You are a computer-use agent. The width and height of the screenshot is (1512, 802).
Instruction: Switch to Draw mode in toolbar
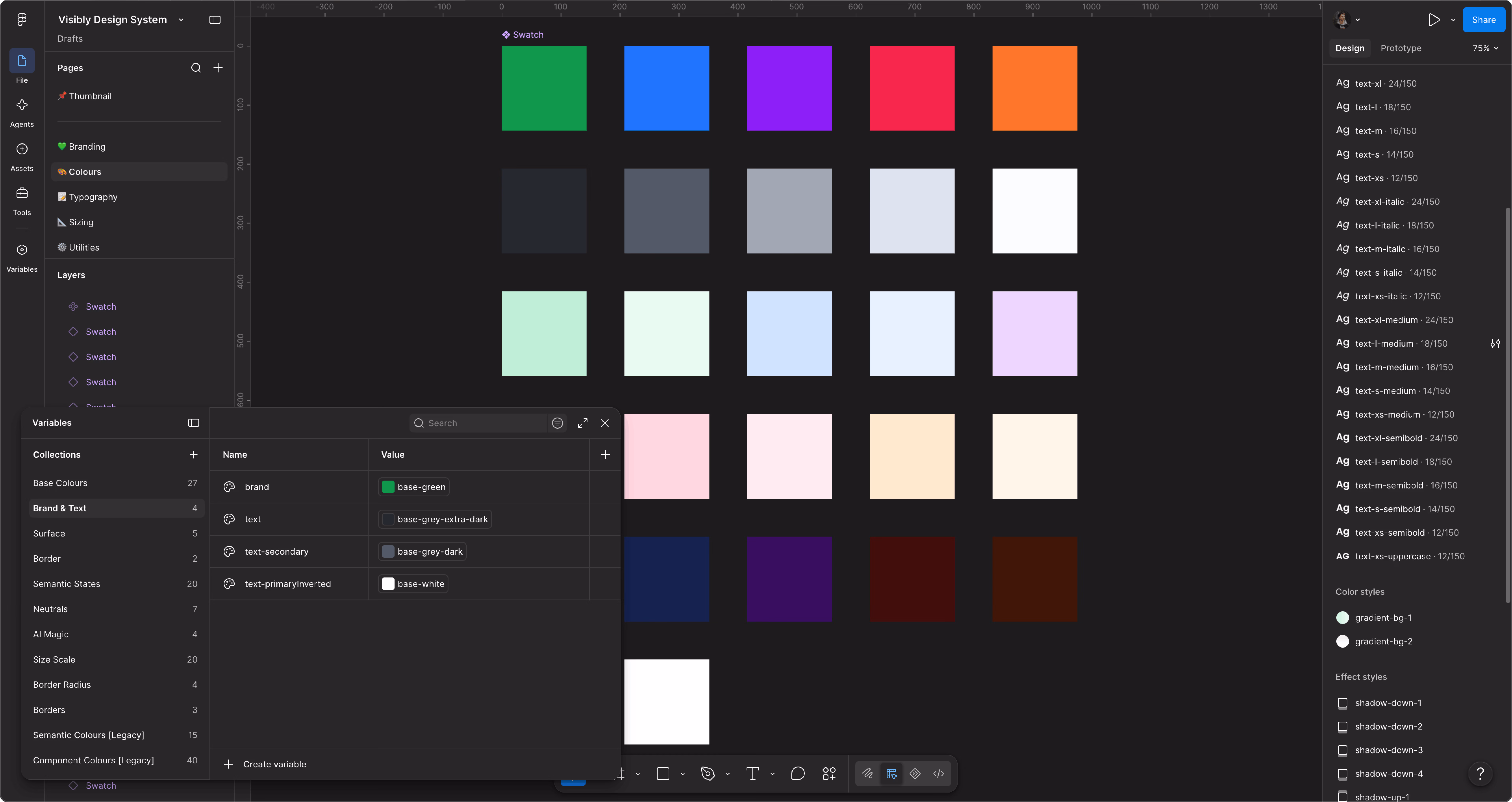[867, 774]
